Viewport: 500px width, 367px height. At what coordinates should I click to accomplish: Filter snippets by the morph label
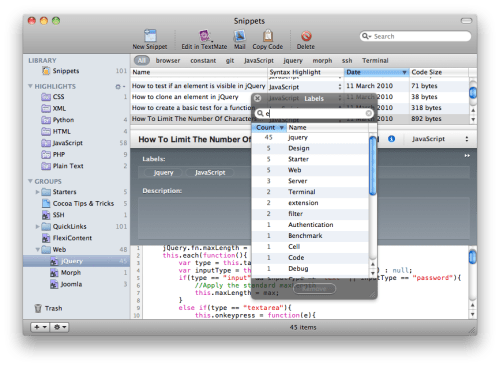322,61
